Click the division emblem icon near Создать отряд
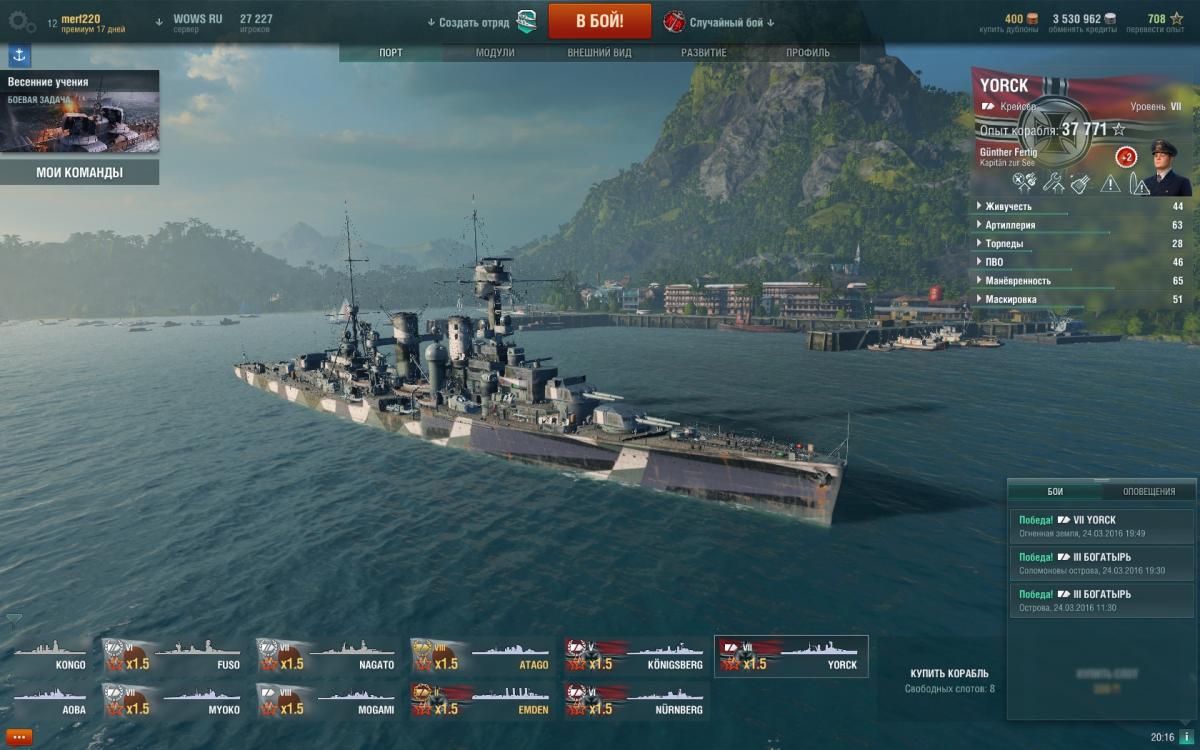 click(526, 21)
